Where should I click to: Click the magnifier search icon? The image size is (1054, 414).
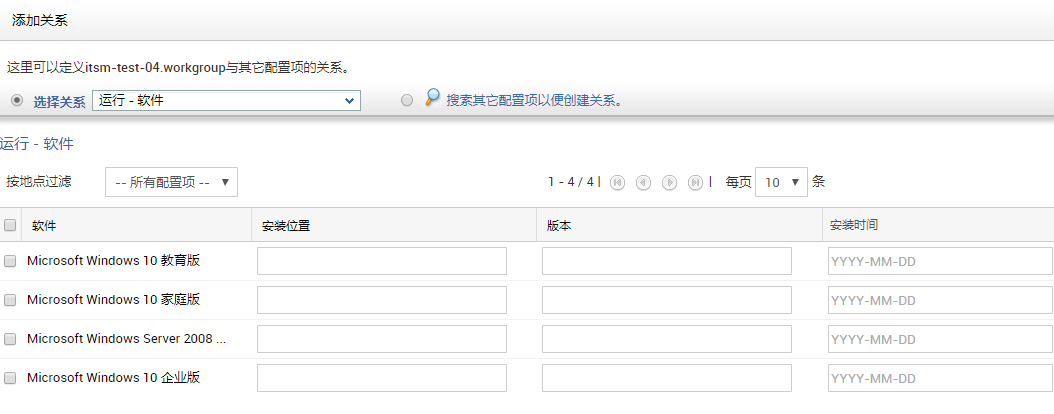tap(433, 98)
